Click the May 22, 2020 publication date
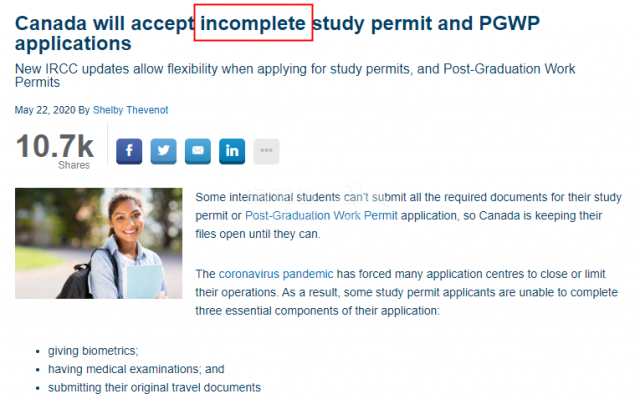640x404 pixels. pyautogui.click(x=45, y=110)
